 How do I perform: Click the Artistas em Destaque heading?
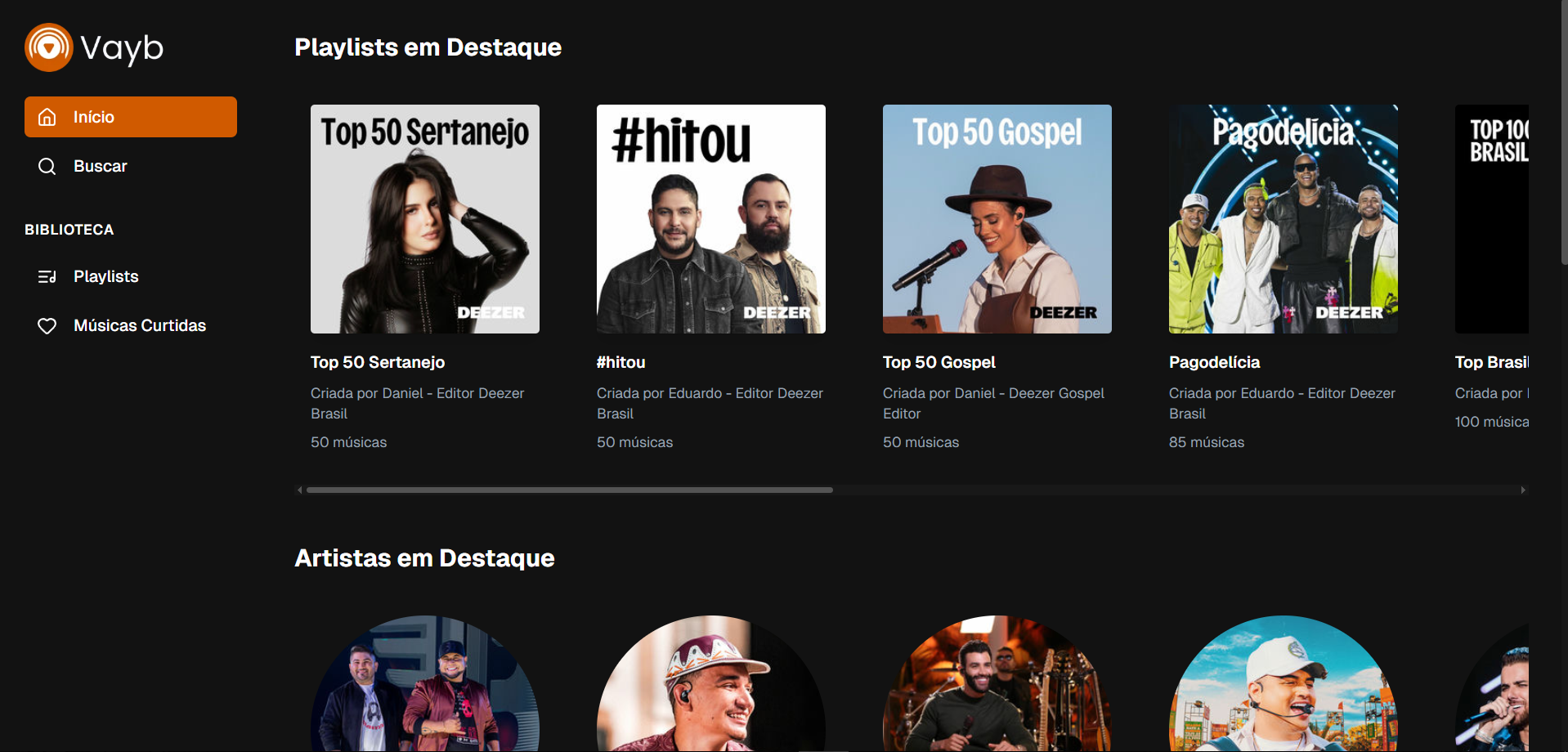pyautogui.click(x=424, y=558)
